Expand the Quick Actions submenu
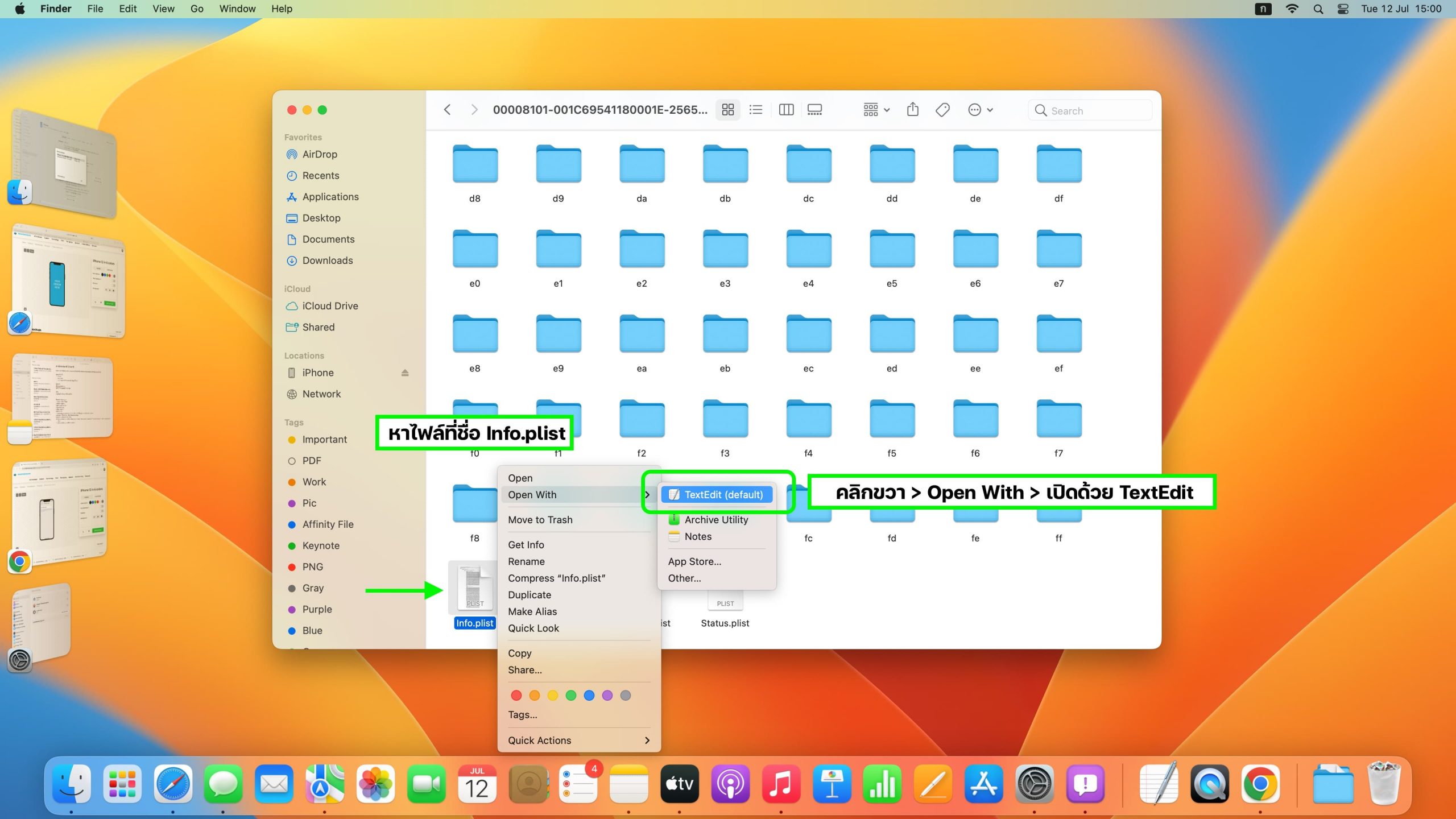1456x819 pixels. click(x=578, y=740)
